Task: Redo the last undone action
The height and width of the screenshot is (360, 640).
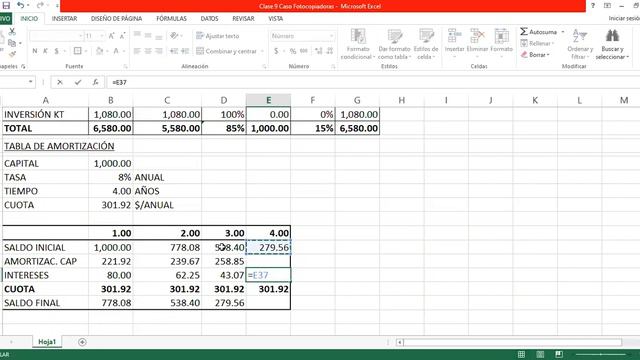Action: tap(40, 5)
